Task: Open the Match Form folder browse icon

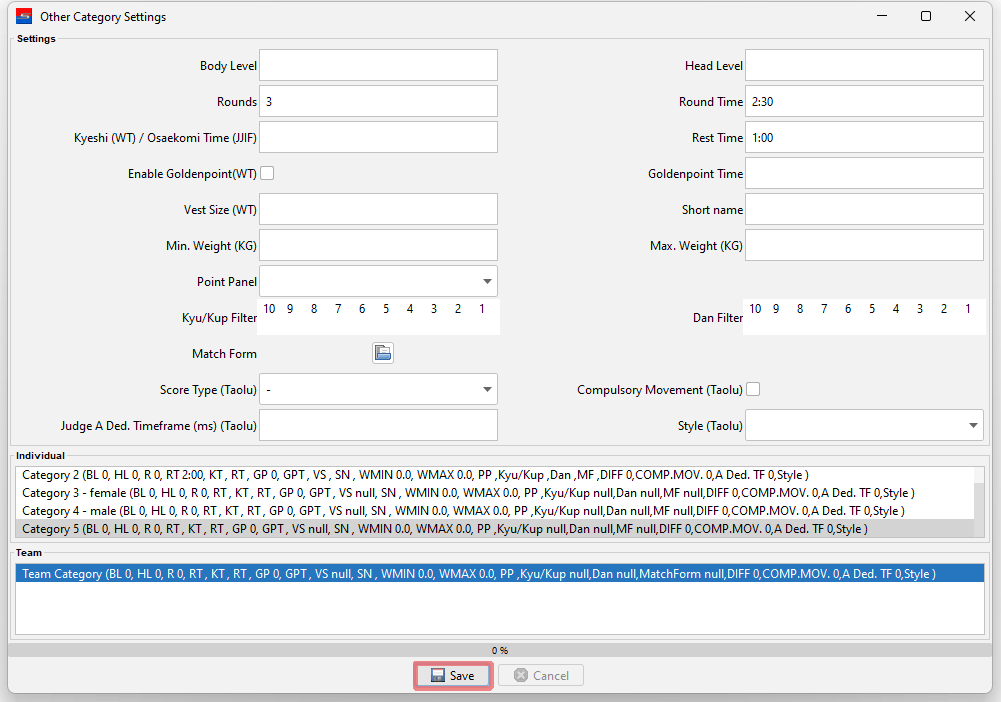Action: click(x=382, y=353)
